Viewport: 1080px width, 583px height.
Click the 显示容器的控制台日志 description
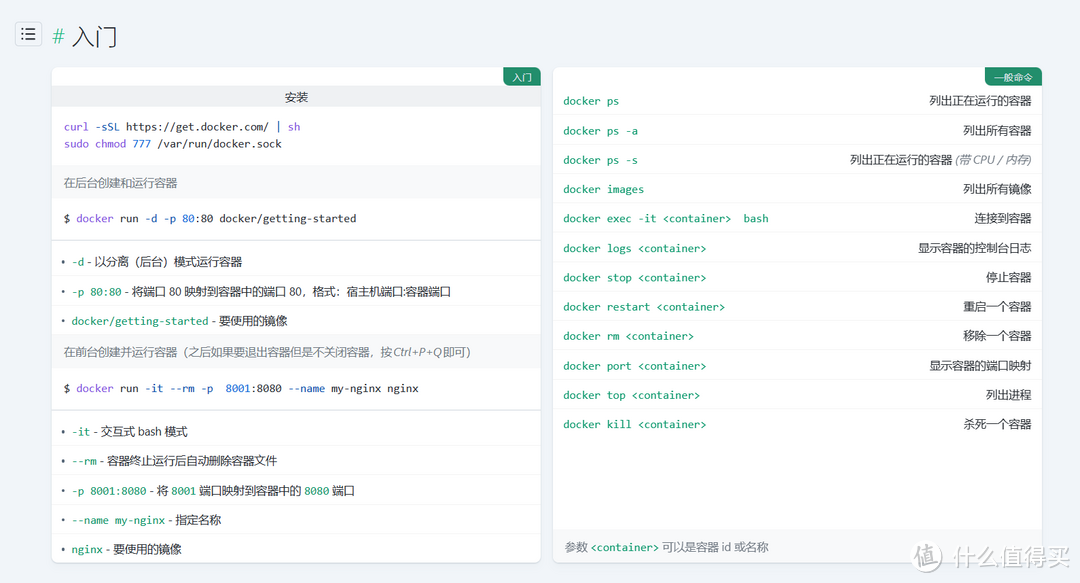[975, 248]
